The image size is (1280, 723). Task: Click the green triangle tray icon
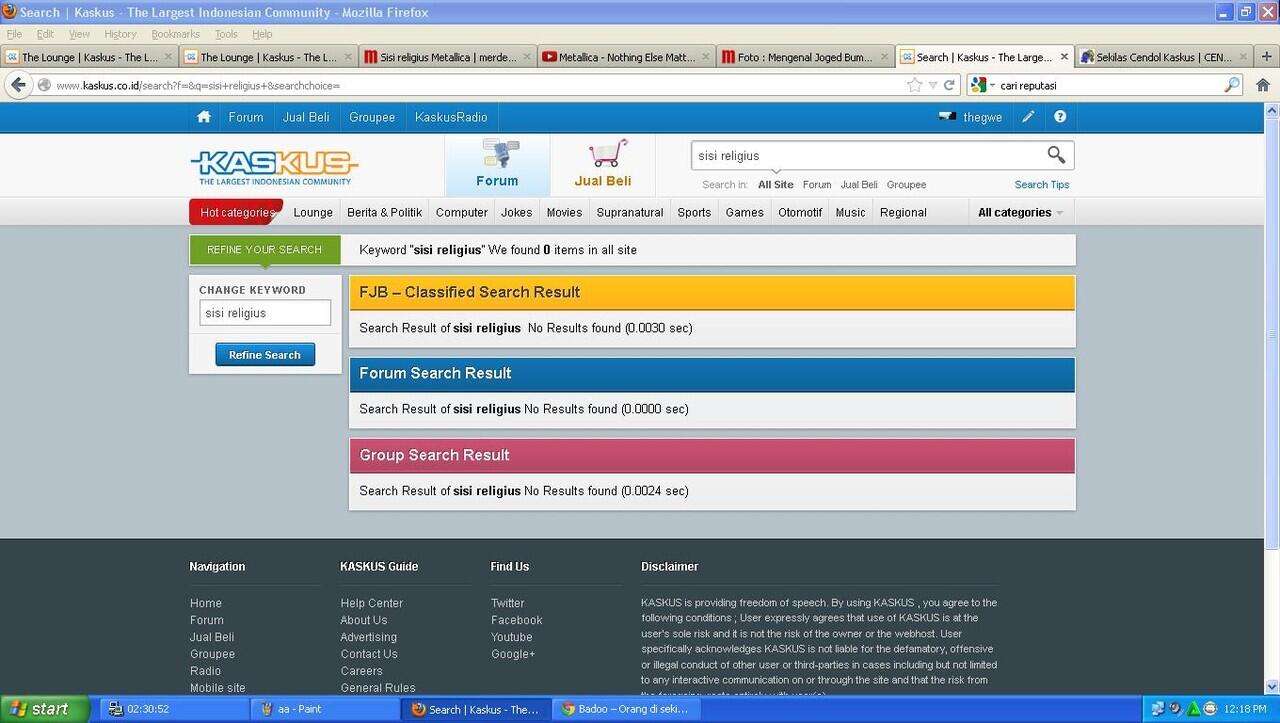[1193, 709]
